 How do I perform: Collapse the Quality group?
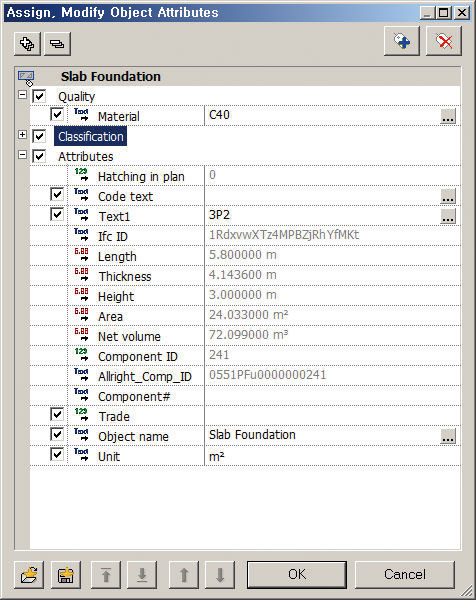click(23, 95)
